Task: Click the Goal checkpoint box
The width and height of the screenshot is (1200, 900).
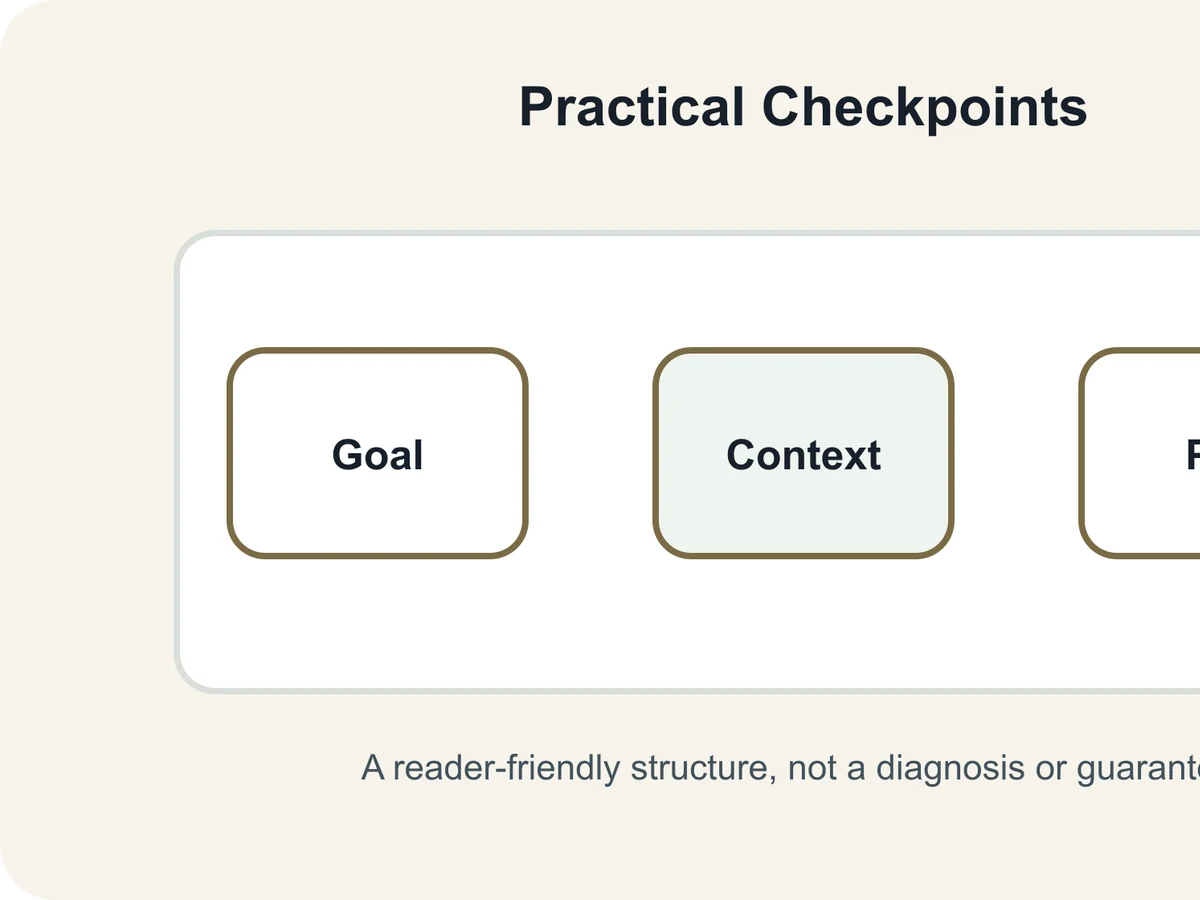Action: click(377, 453)
